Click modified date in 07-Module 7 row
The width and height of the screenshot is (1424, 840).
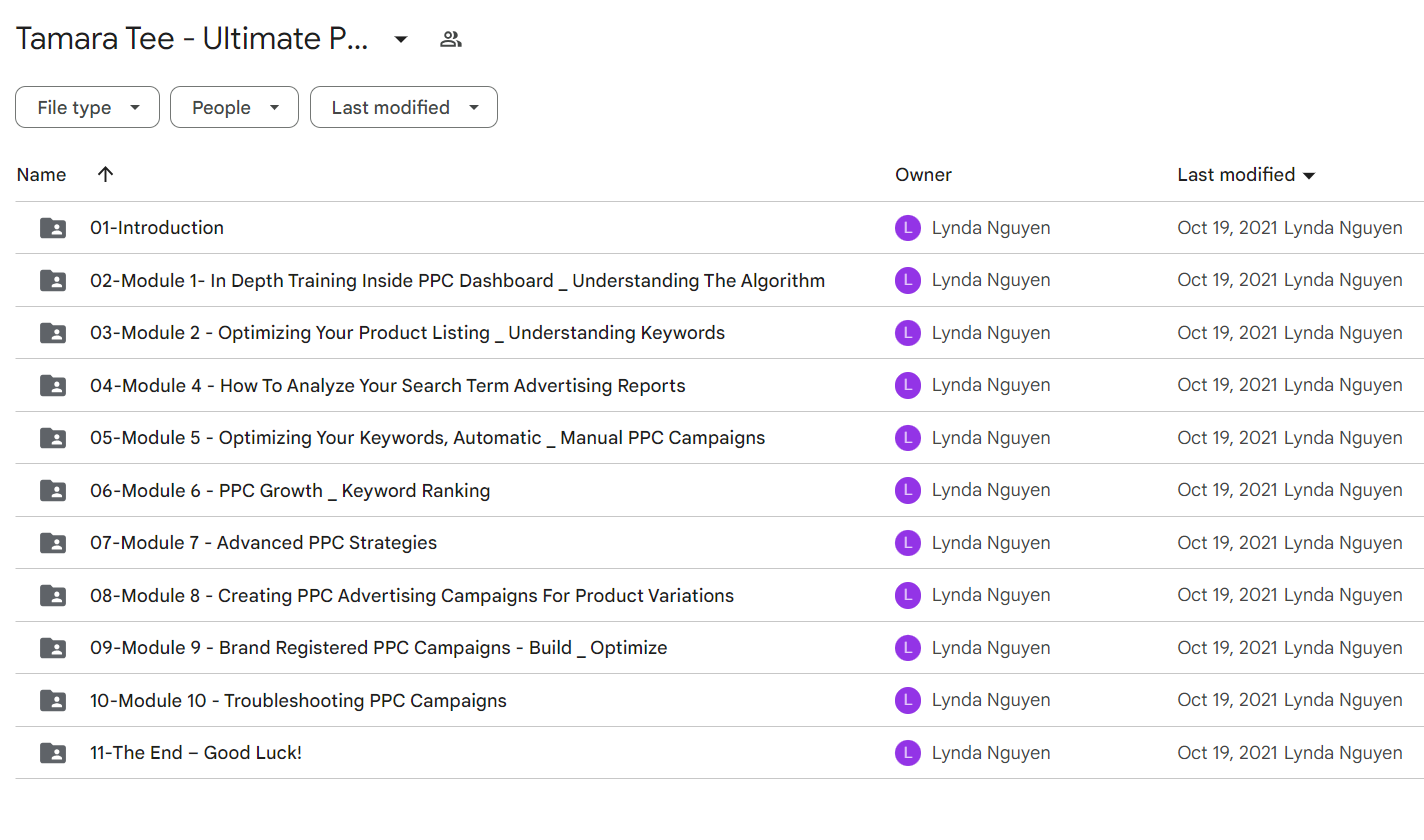pyautogui.click(x=1228, y=543)
